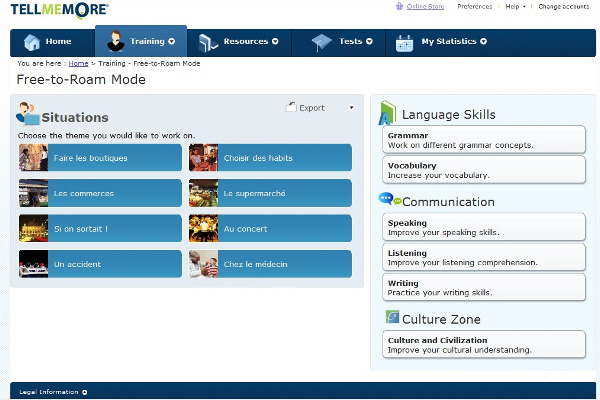Select the Les commerces situation
The image size is (600, 400).
pos(100,193)
